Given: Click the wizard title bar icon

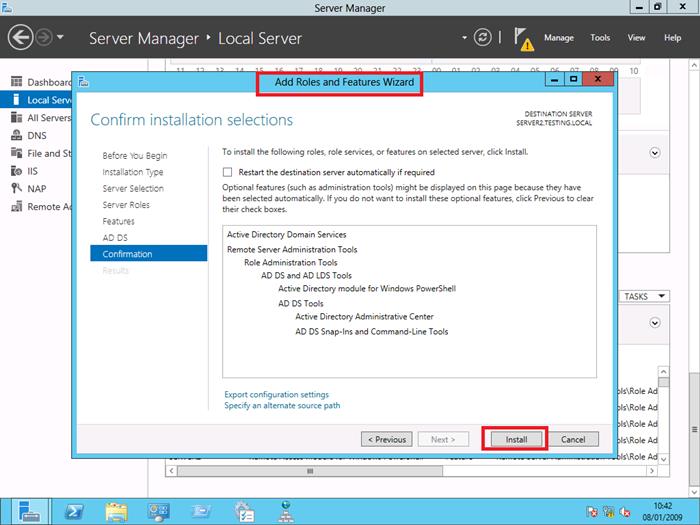Looking at the screenshot, I should (x=83, y=82).
